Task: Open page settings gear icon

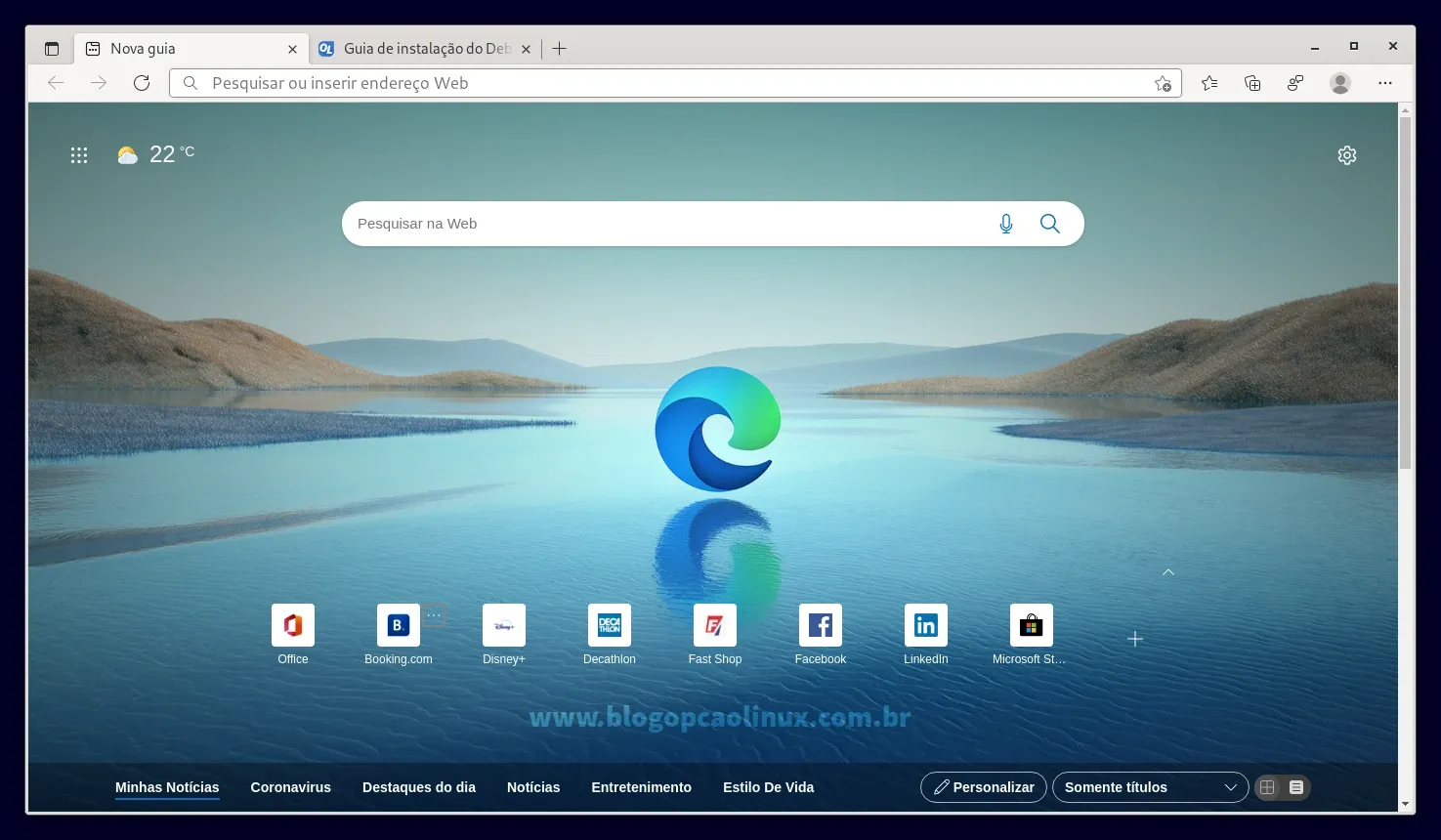Action: (x=1347, y=155)
